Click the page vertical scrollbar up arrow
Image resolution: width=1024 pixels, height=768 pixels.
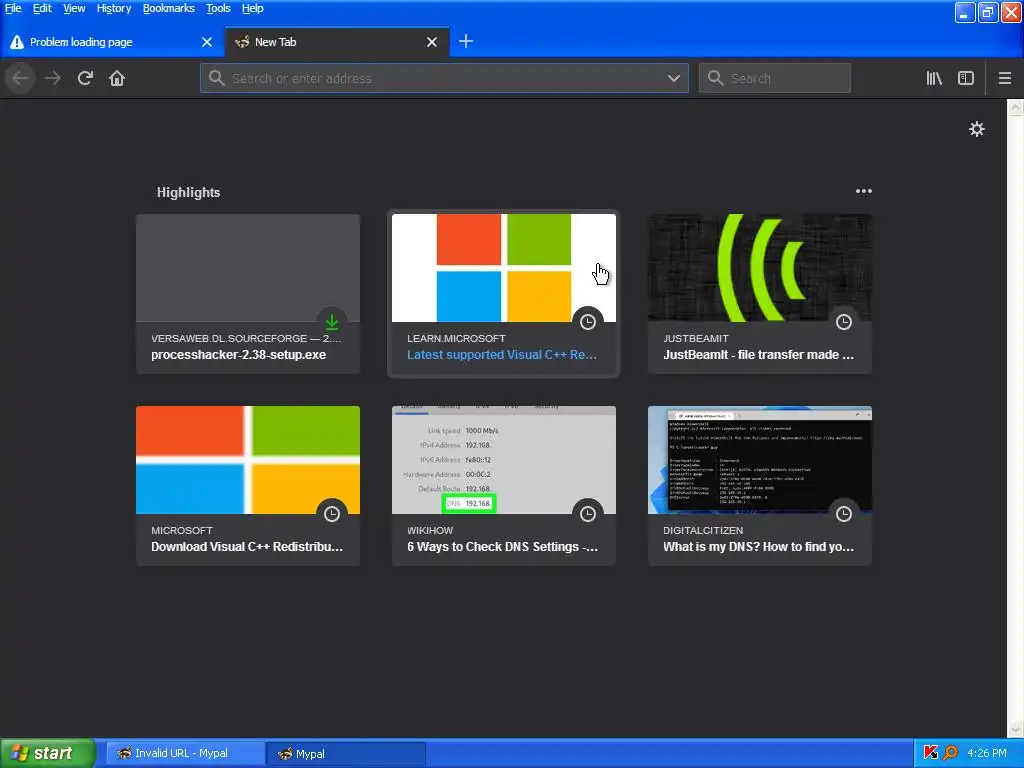[1016, 107]
